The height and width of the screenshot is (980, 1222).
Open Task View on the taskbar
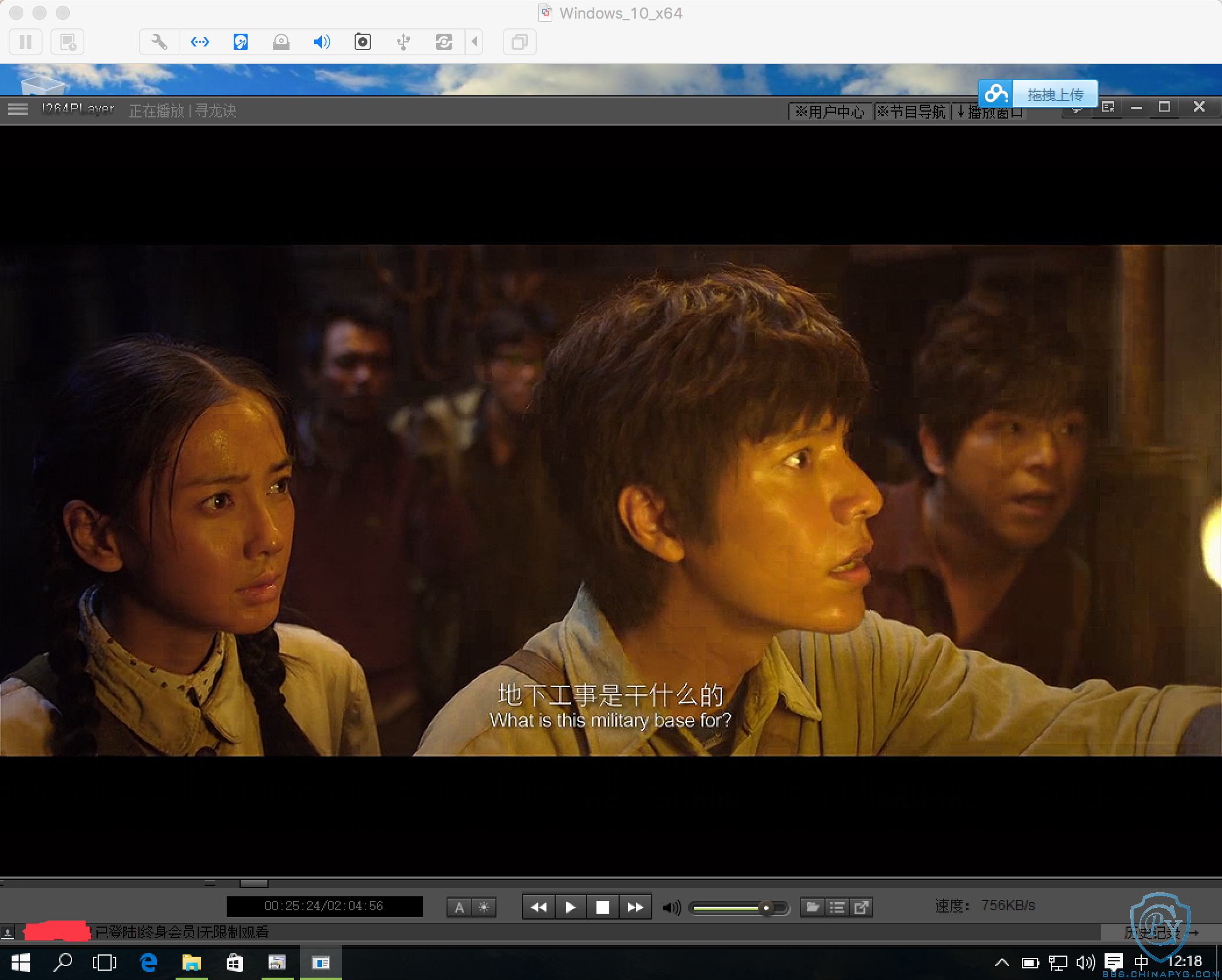(x=105, y=963)
